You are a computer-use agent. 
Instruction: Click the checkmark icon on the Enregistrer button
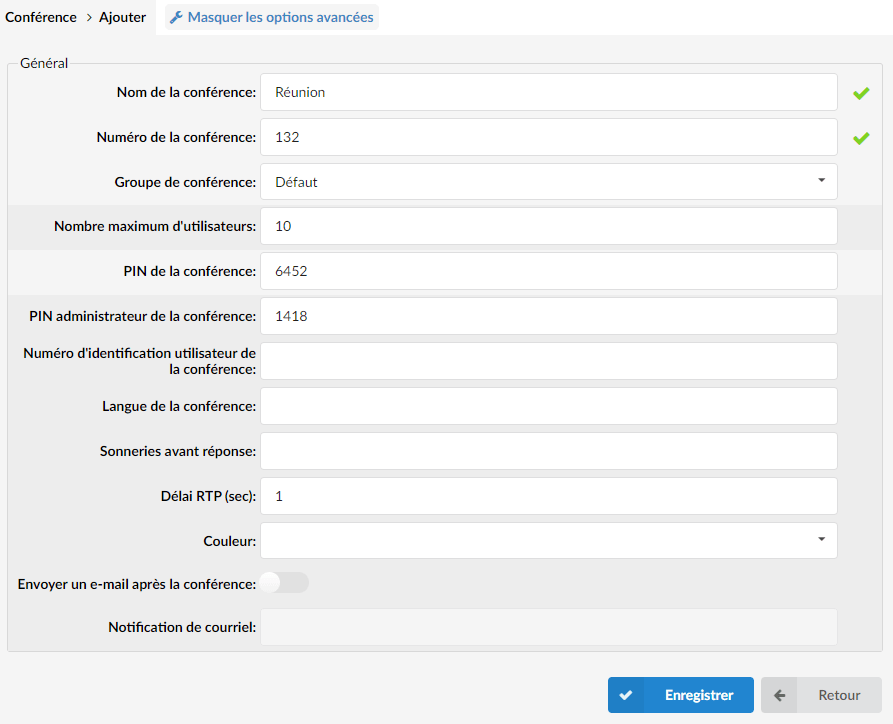(625, 695)
